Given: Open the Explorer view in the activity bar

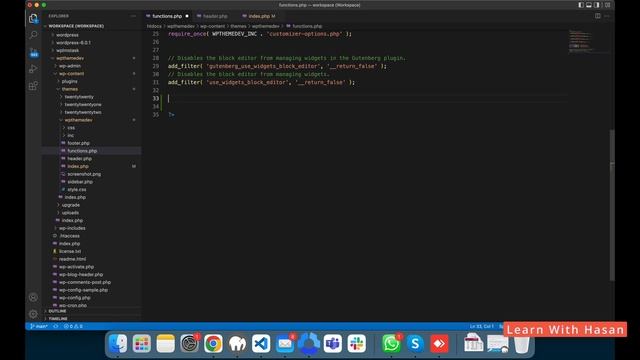Looking at the screenshot, I should [33, 18].
